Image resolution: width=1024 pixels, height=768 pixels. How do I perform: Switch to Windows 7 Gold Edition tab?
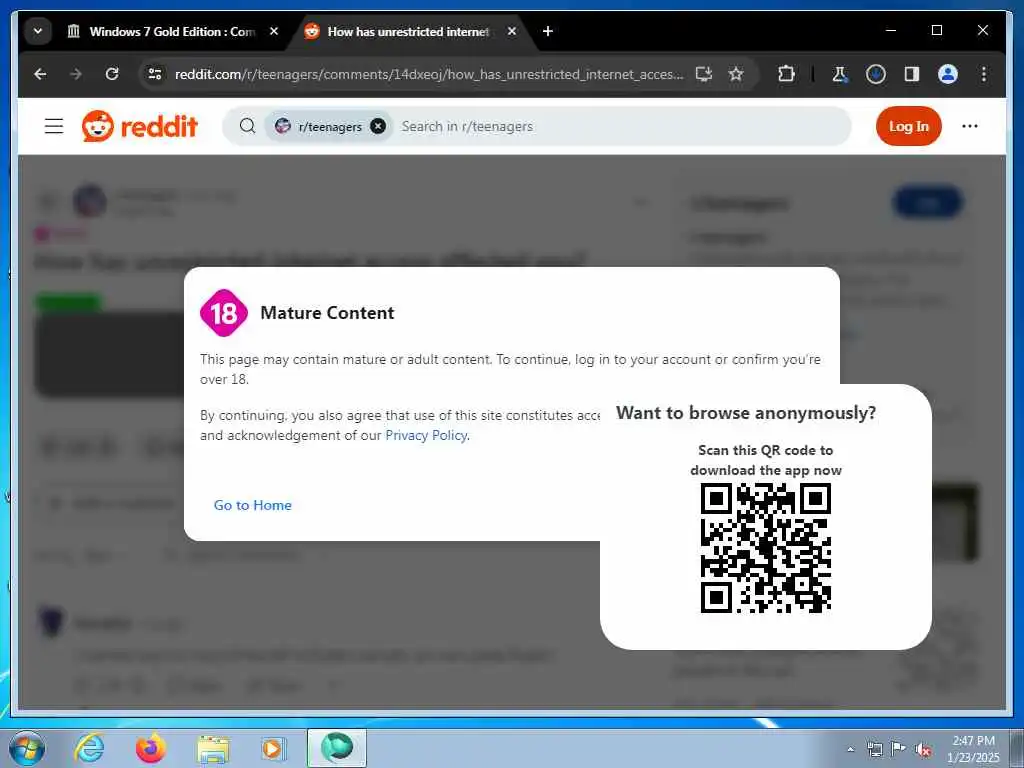pos(172,31)
